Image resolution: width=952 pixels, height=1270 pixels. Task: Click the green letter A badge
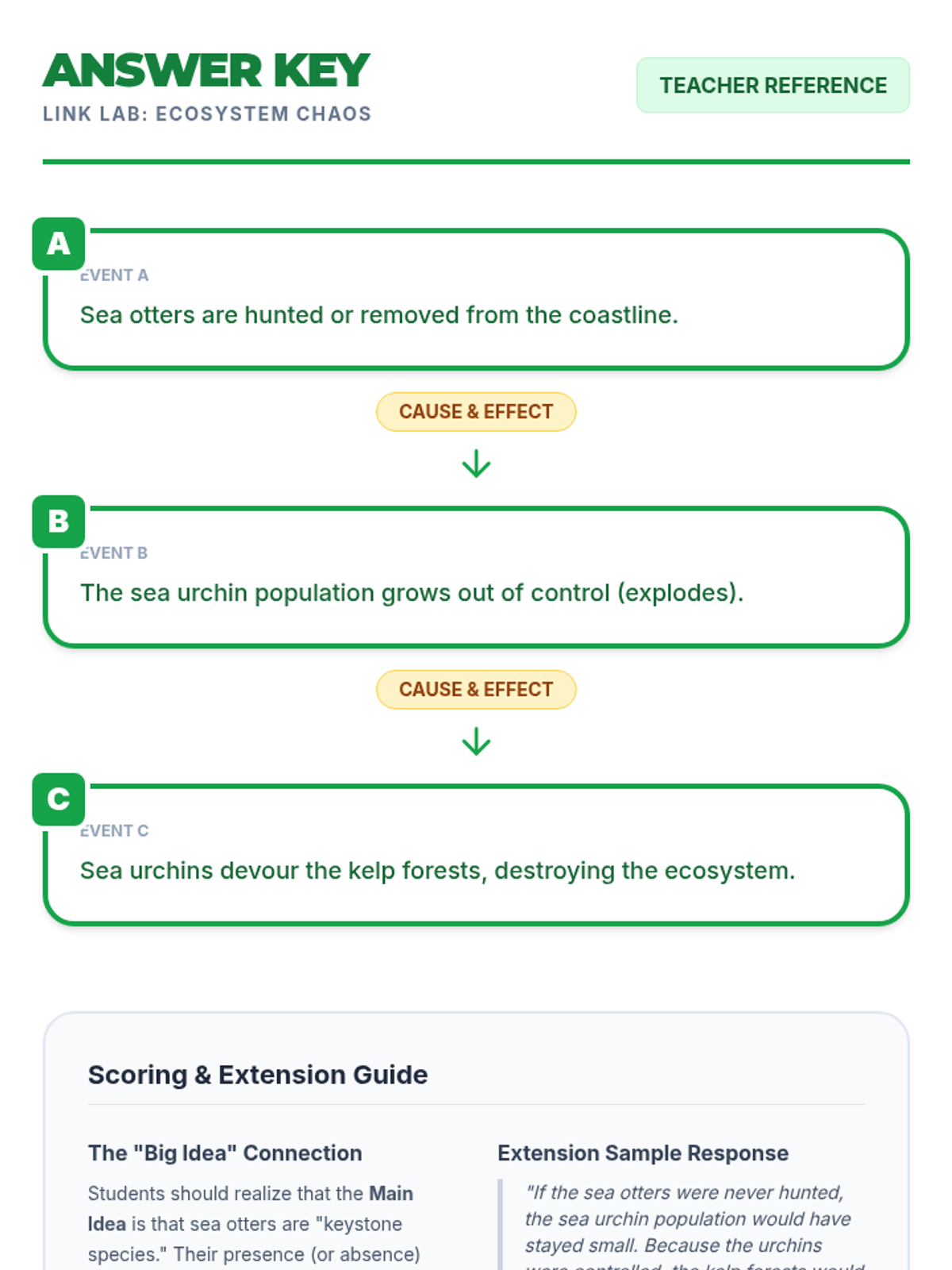pos(59,244)
